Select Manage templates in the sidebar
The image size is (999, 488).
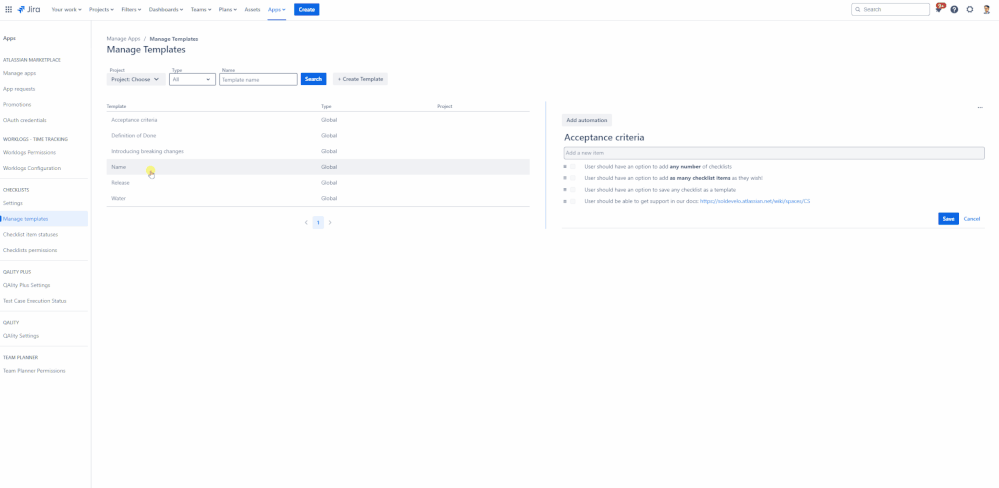[44, 219]
